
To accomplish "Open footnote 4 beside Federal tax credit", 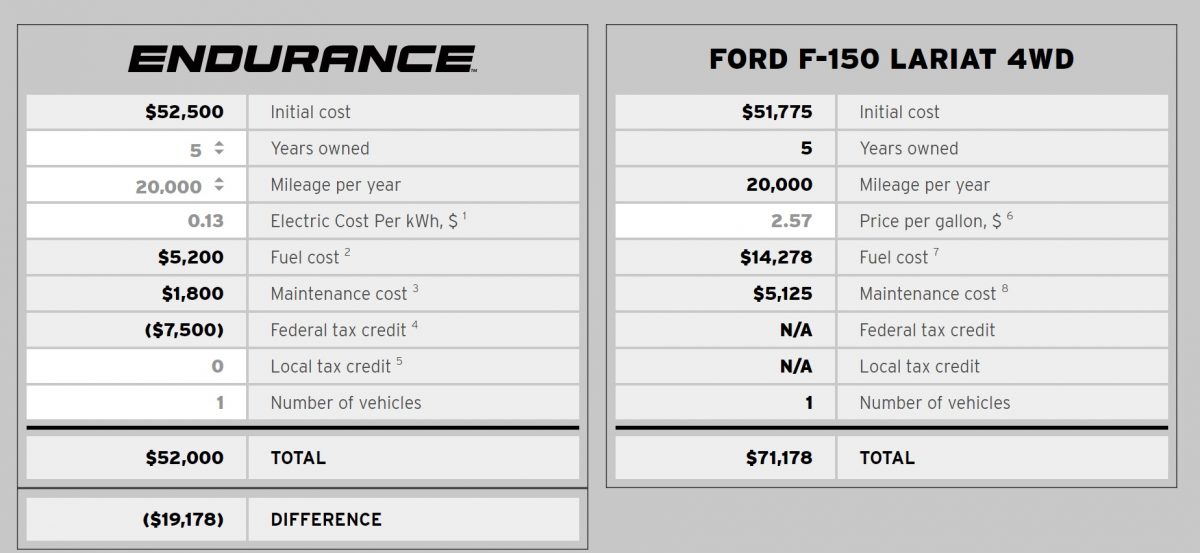I will [414, 324].
